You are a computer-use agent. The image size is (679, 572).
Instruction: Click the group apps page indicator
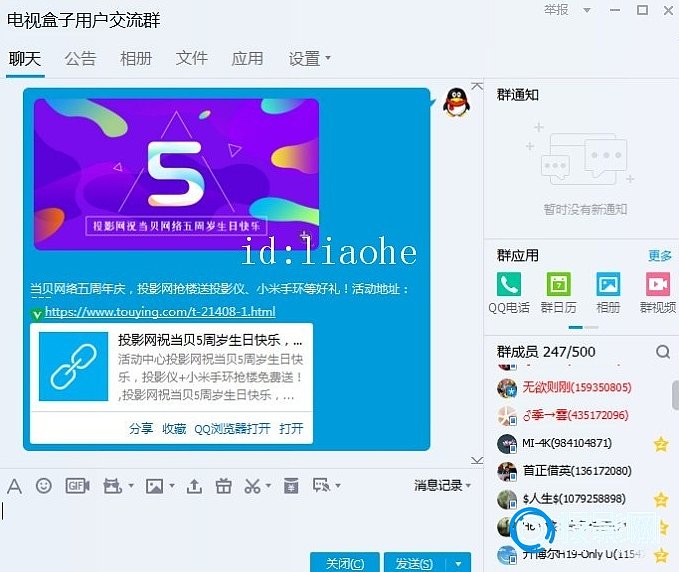tap(583, 327)
